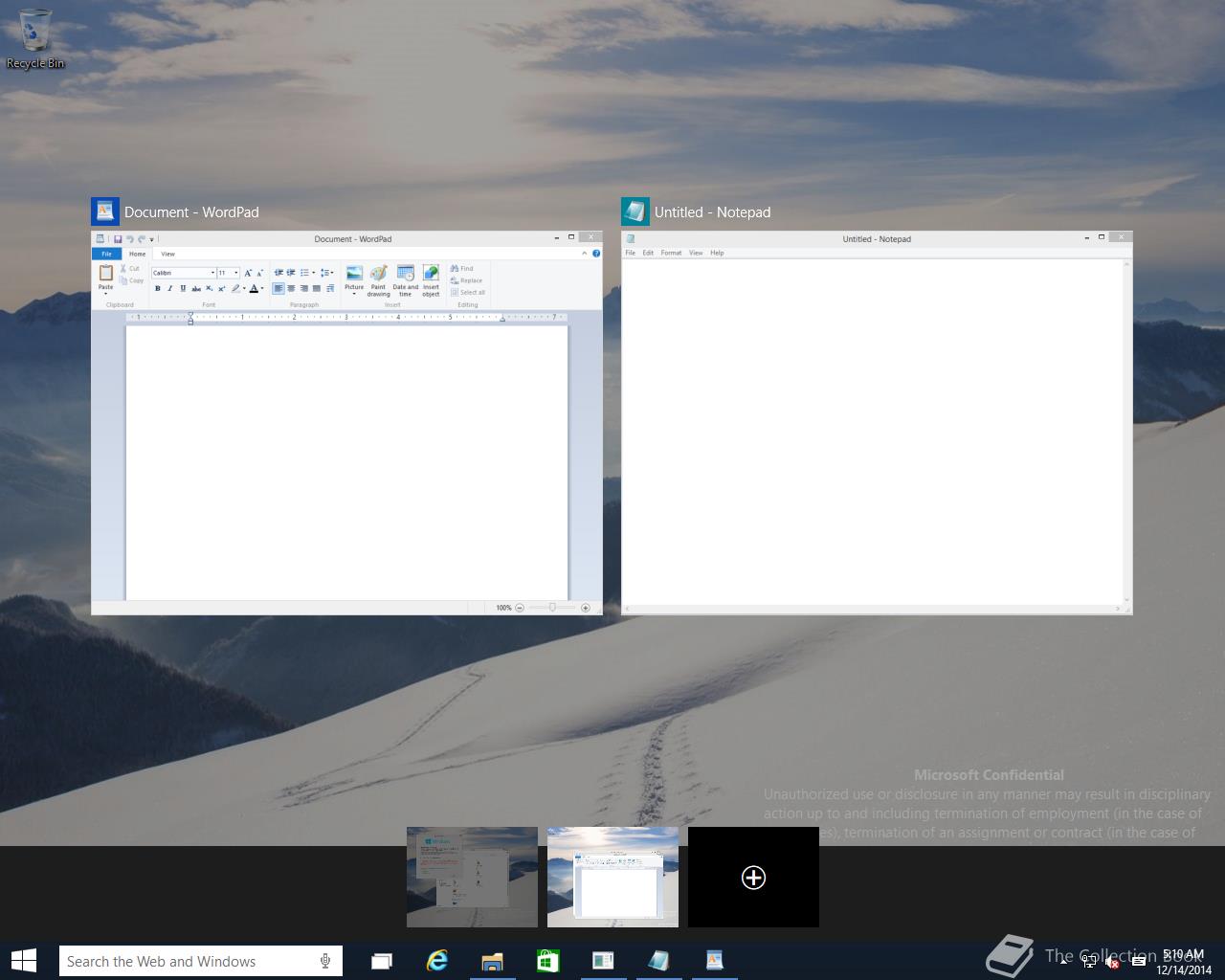Click Increase indent in WordPad ribbon
The width and height of the screenshot is (1225, 980).
tap(291, 273)
